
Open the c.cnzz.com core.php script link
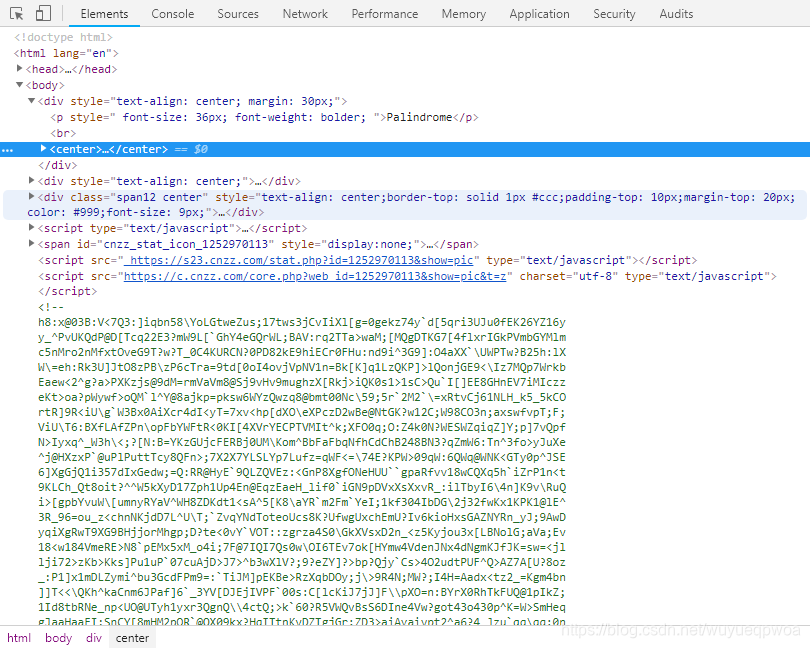(315, 276)
